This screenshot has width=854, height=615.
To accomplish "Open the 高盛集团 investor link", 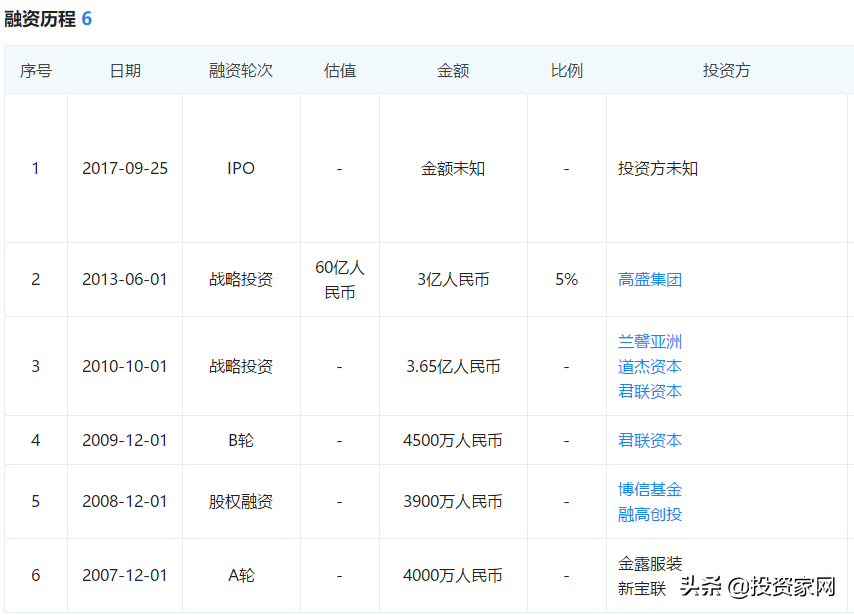I will coord(650,280).
